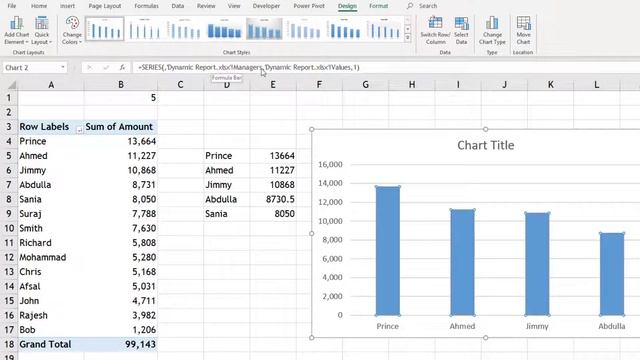640x360 pixels.
Task: Apply the second chart style thumbnail
Action: coord(144,29)
